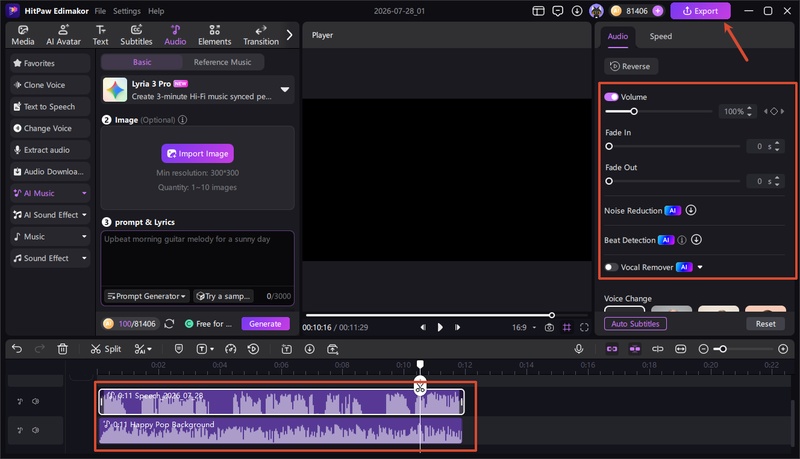Click the Auto Subtitles button
The height and width of the screenshot is (459, 800).
635,323
